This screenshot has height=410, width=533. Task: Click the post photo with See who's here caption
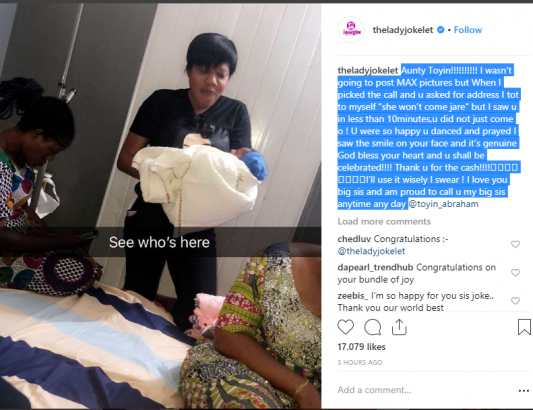(160, 206)
